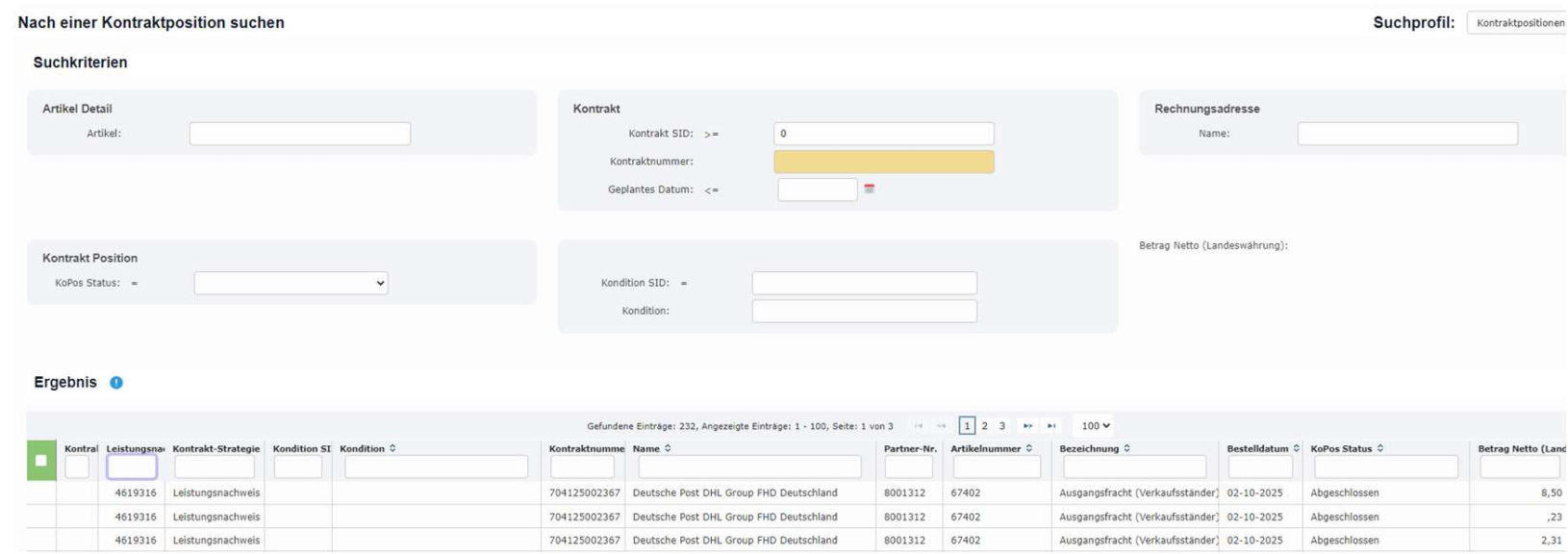Click the blue info icon beside Ergebnis
Image resolution: width=1568 pixels, height=554 pixels.
[x=116, y=383]
